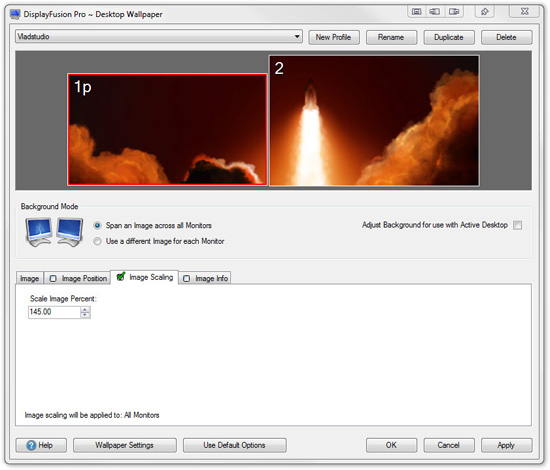The width and height of the screenshot is (550, 470).
Task: Click the 'Scale Image Percent:' label
Action: point(63,299)
